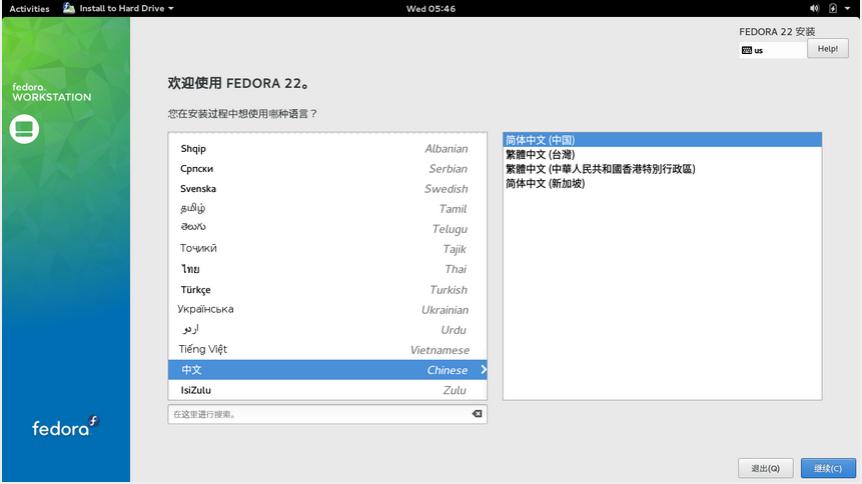This screenshot has height=484, width=862.
Task: Select Українська (Ukrainian) language
Action: [328, 310]
